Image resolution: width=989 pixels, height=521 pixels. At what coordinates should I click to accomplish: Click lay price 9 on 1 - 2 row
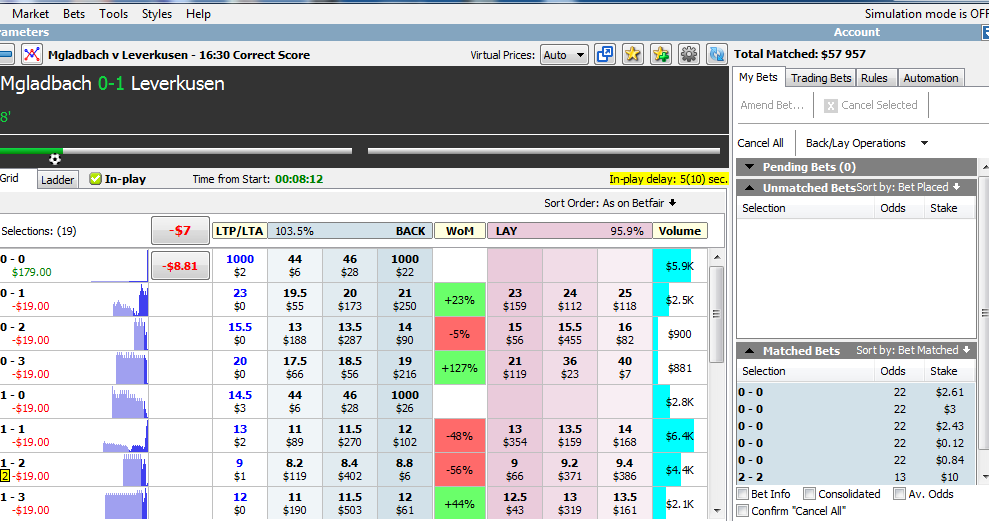(515, 469)
